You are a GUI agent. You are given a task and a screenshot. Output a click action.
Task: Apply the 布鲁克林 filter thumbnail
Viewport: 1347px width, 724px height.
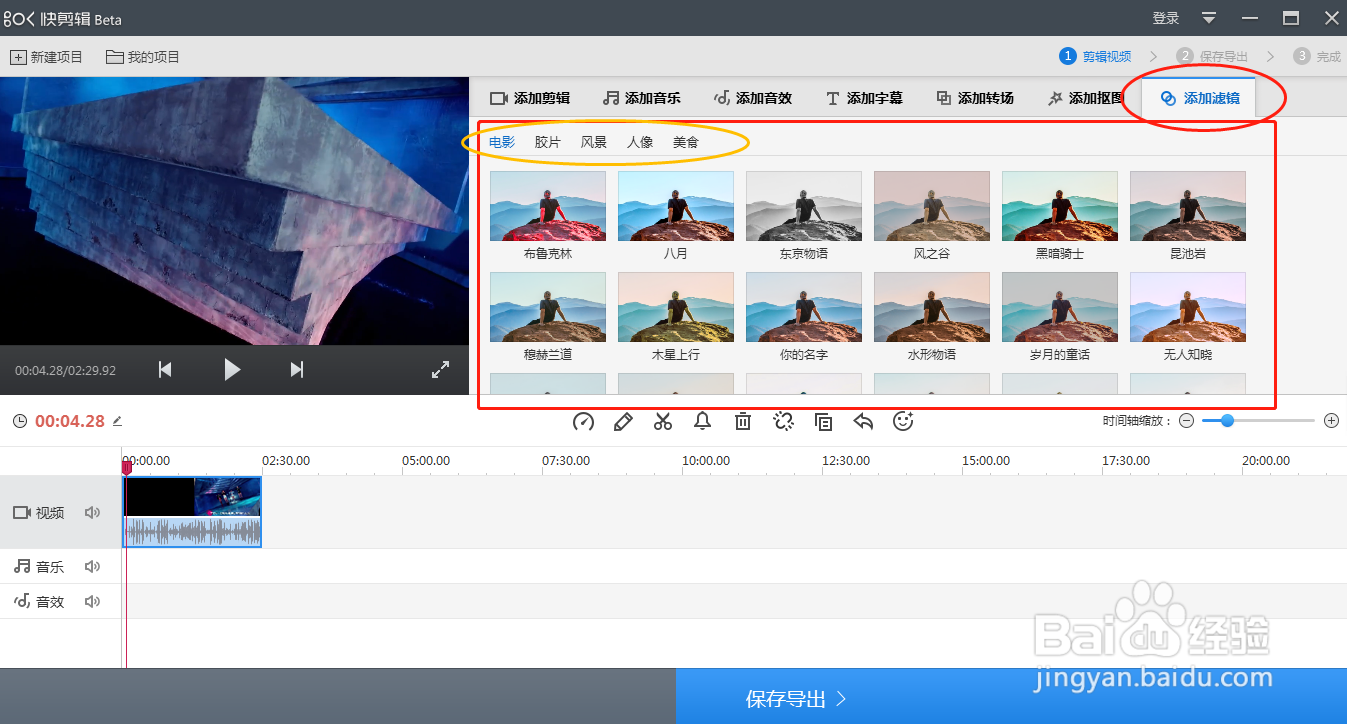tap(547, 206)
